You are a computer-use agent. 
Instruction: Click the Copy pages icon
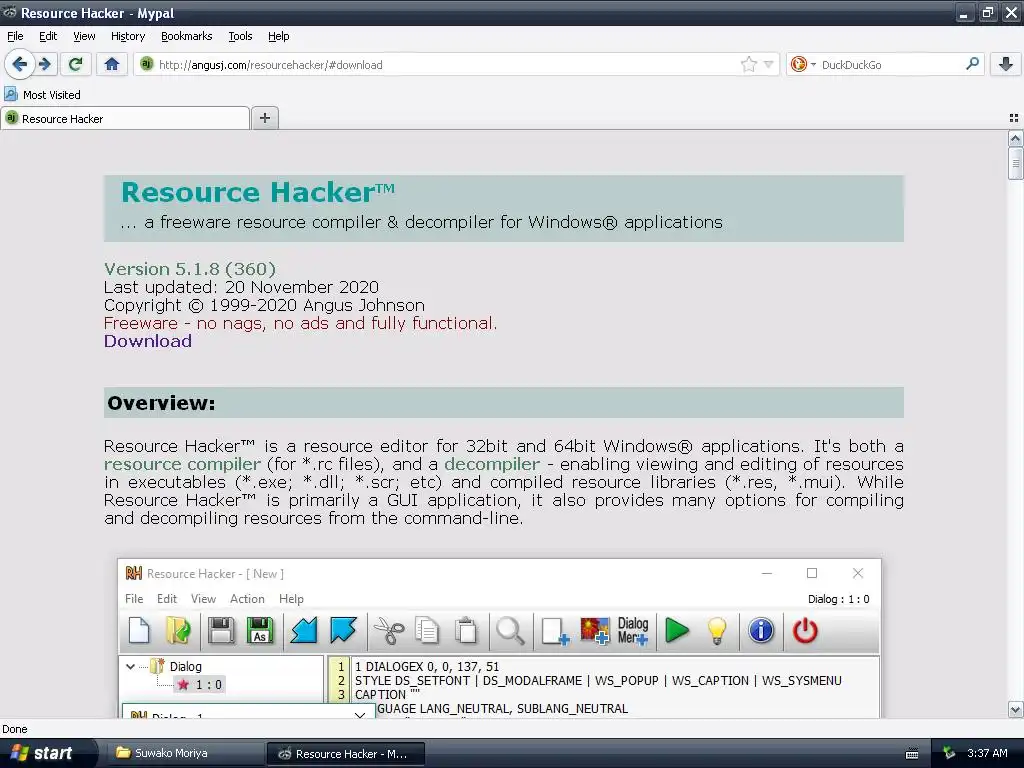pyautogui.click(x=427, y=631)
